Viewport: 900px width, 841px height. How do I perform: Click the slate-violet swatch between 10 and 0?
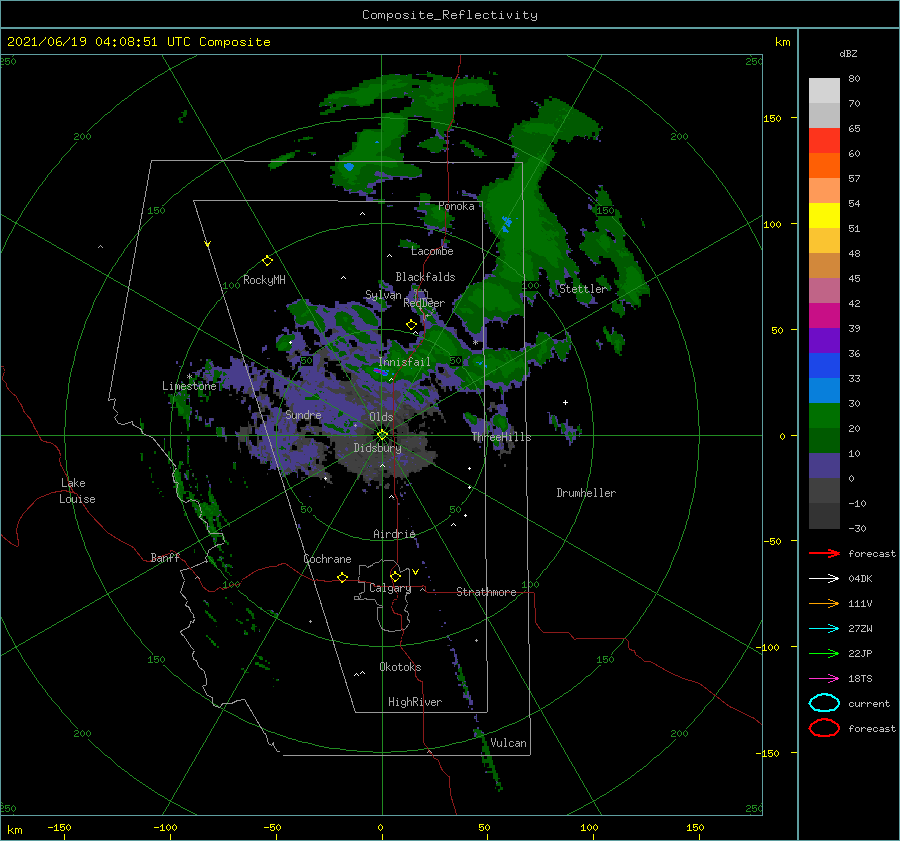tap(824, 466)
